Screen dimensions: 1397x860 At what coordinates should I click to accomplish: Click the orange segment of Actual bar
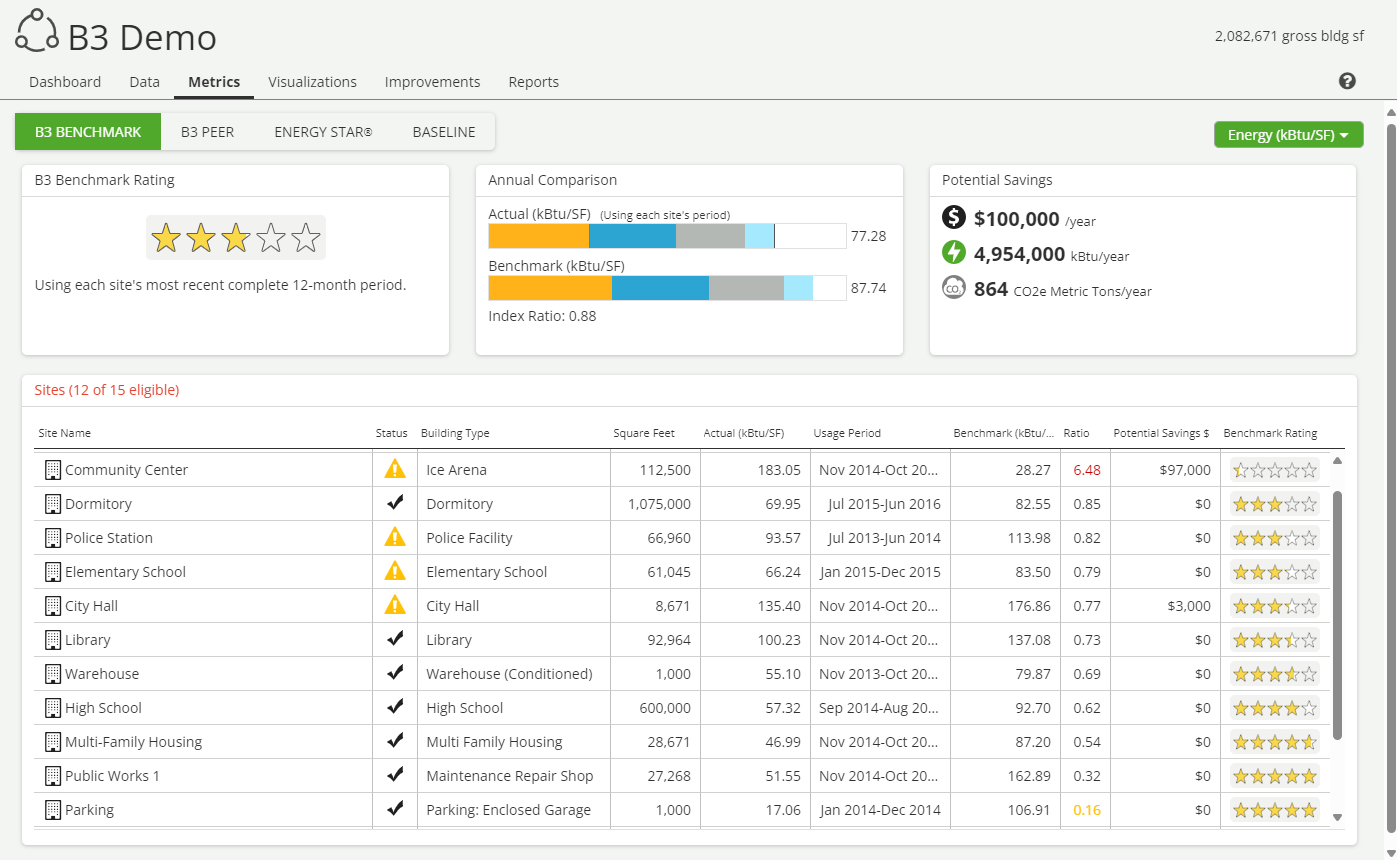coord(538,236)
